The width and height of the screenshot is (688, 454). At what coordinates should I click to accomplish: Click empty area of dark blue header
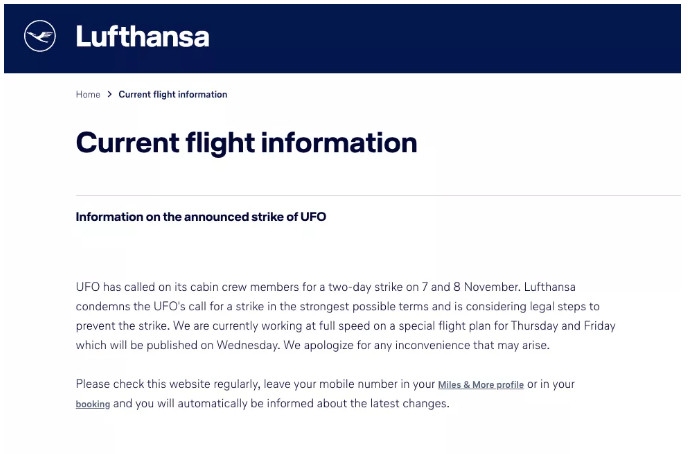point(450,37)
